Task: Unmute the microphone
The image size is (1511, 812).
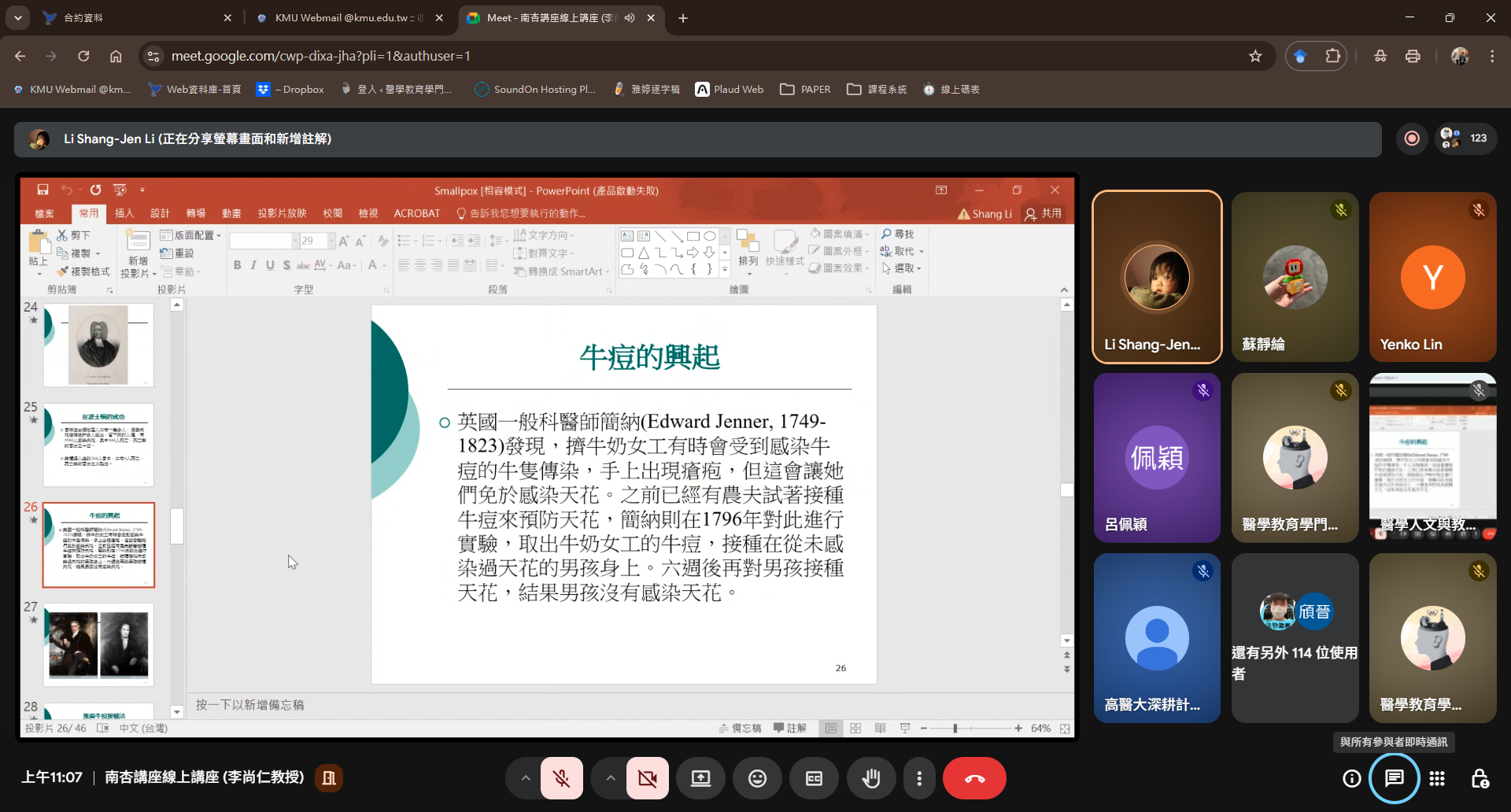Action: click(x=562, y=778)
